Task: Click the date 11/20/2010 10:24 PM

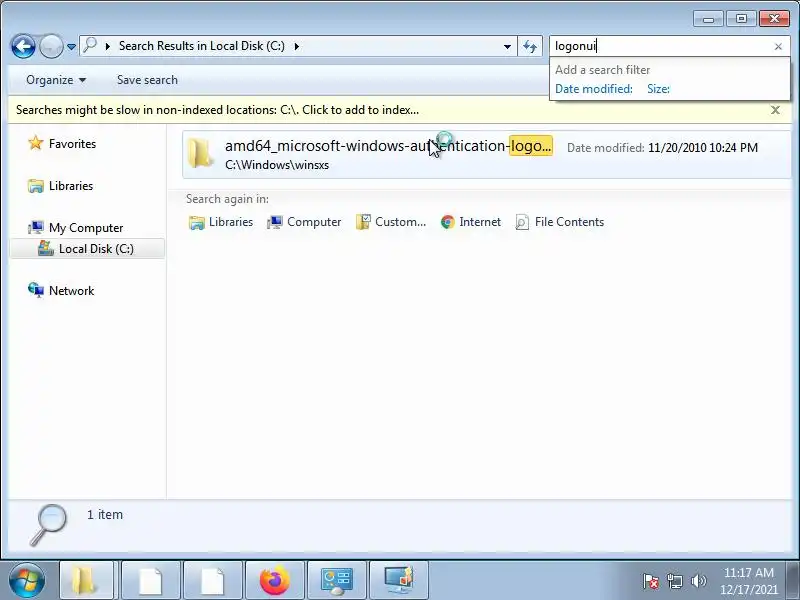Action: [x=703, y=148]
